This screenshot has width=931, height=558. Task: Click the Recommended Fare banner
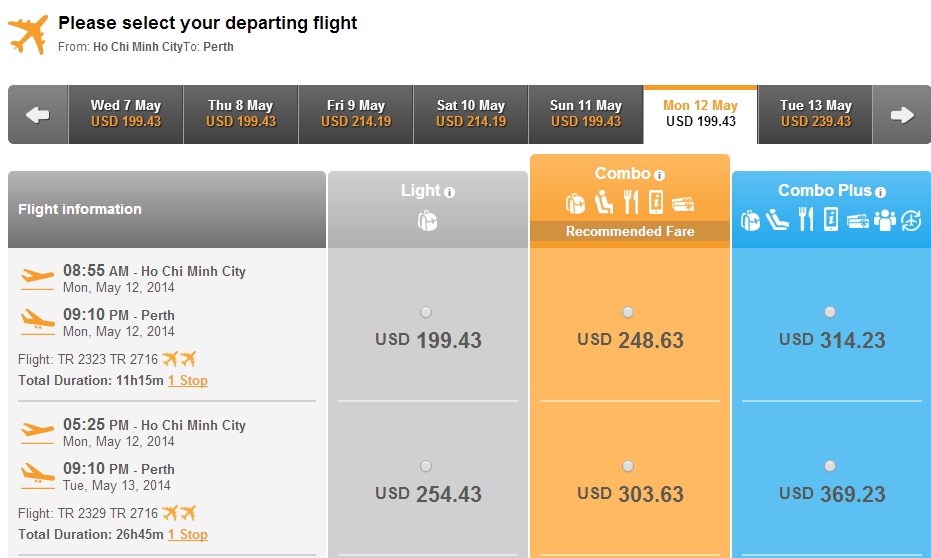[x=630, y=232]
